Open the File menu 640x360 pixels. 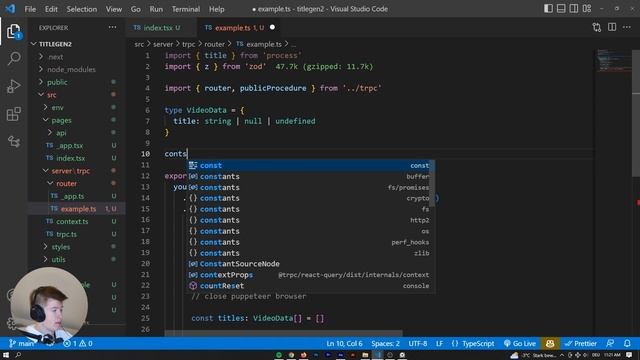(30, 9)
